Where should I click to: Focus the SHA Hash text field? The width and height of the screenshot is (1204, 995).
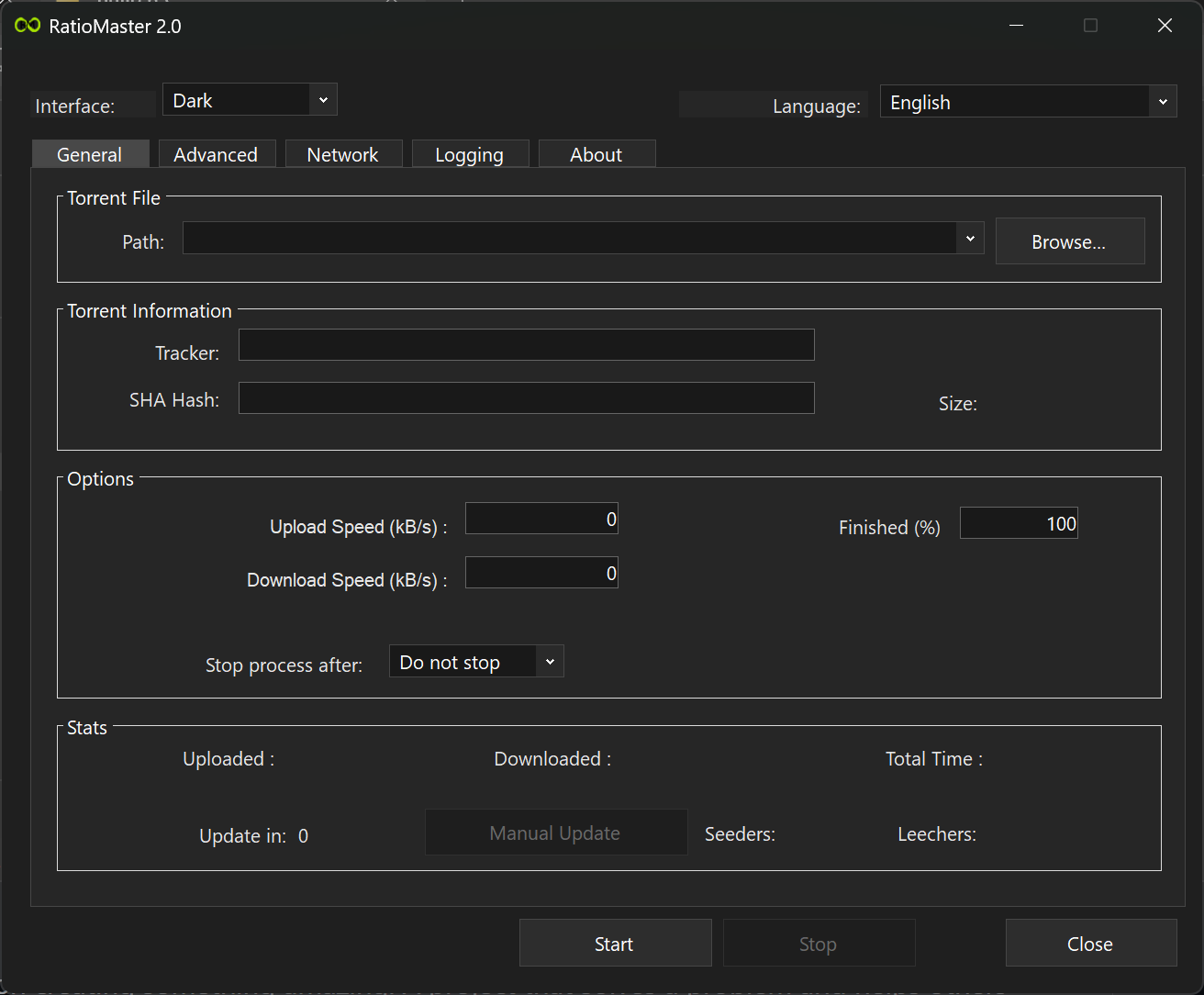pos(527,398)
